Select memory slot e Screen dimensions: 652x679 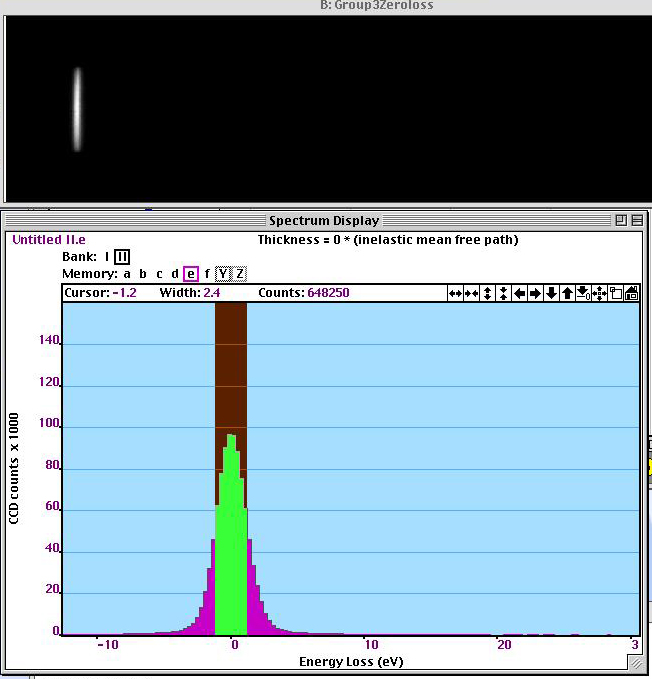[x=191, y=274]
